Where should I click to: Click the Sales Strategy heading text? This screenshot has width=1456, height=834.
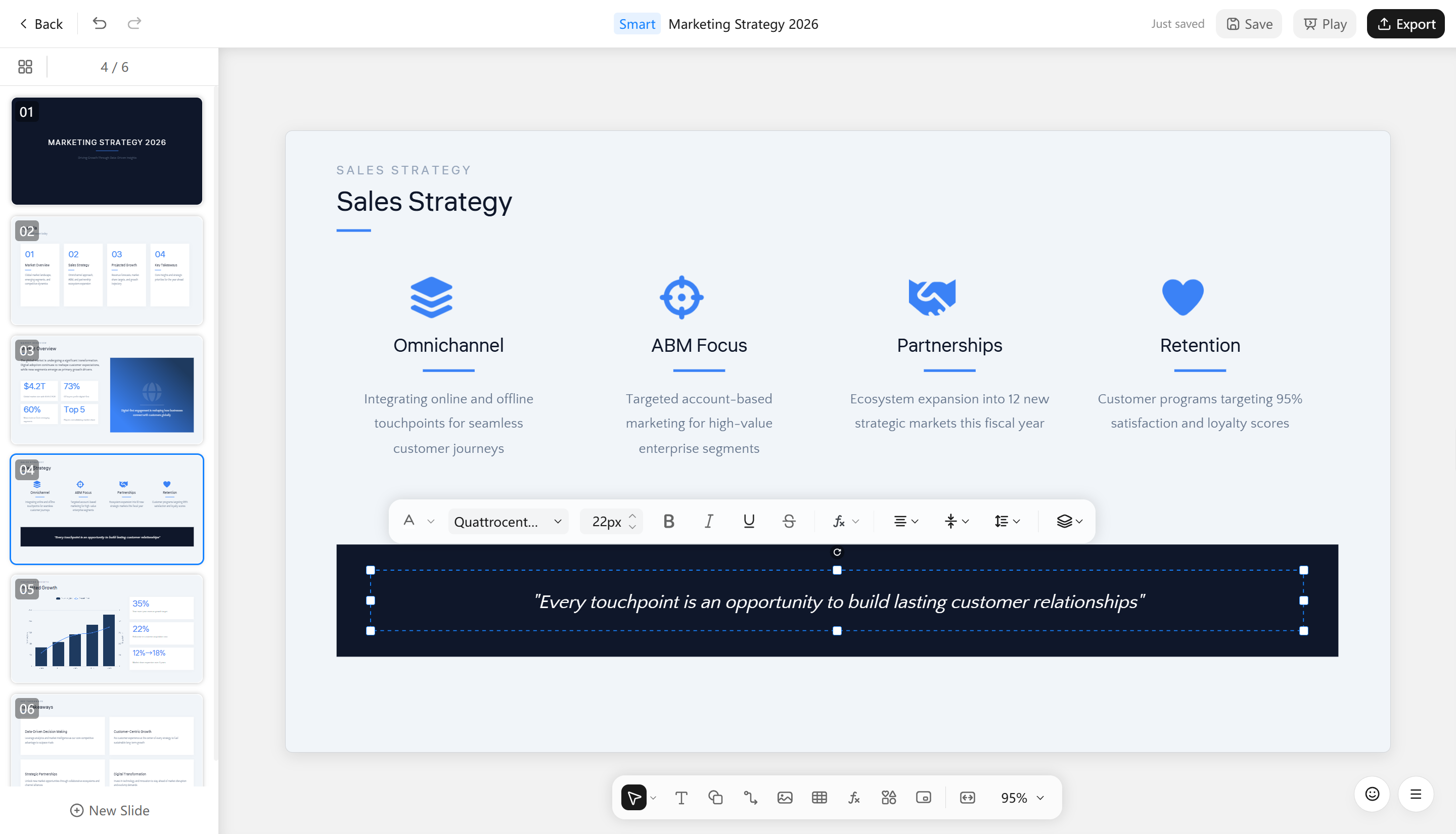(x=424, y=202)
